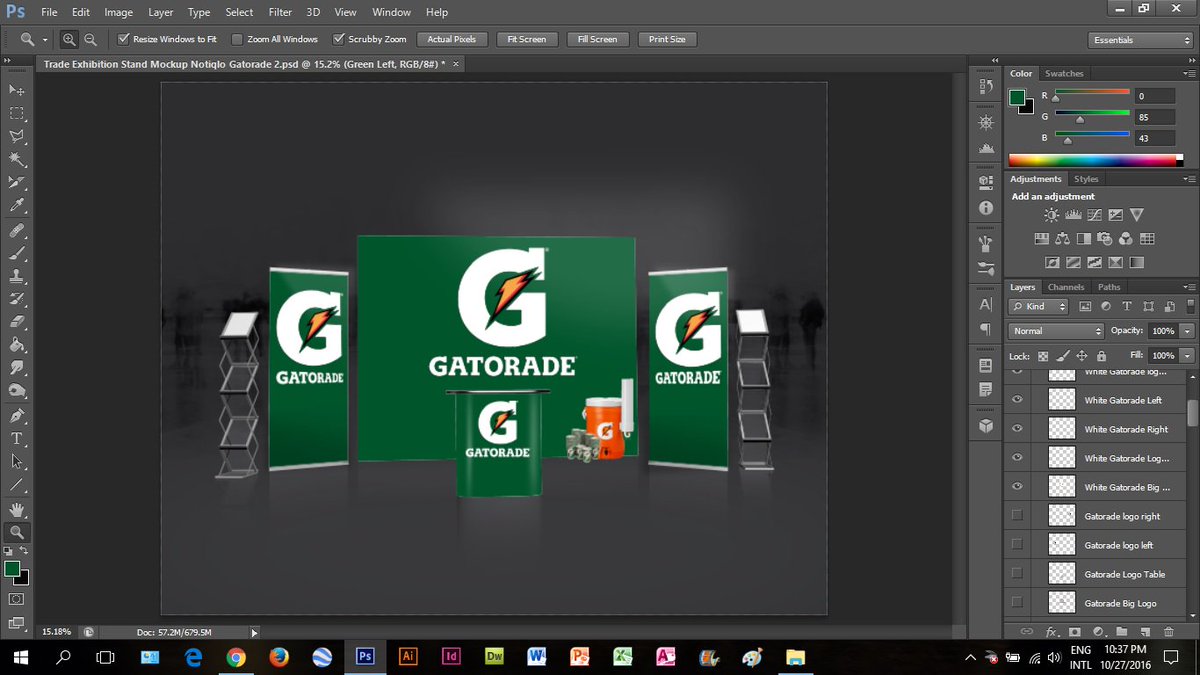Open the Character panel icon

click(x=986, y=304)
